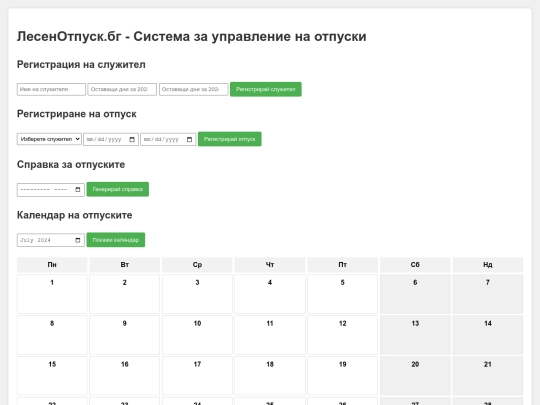
Task: Click the Пн column header
Action: [x=52, y=265]
